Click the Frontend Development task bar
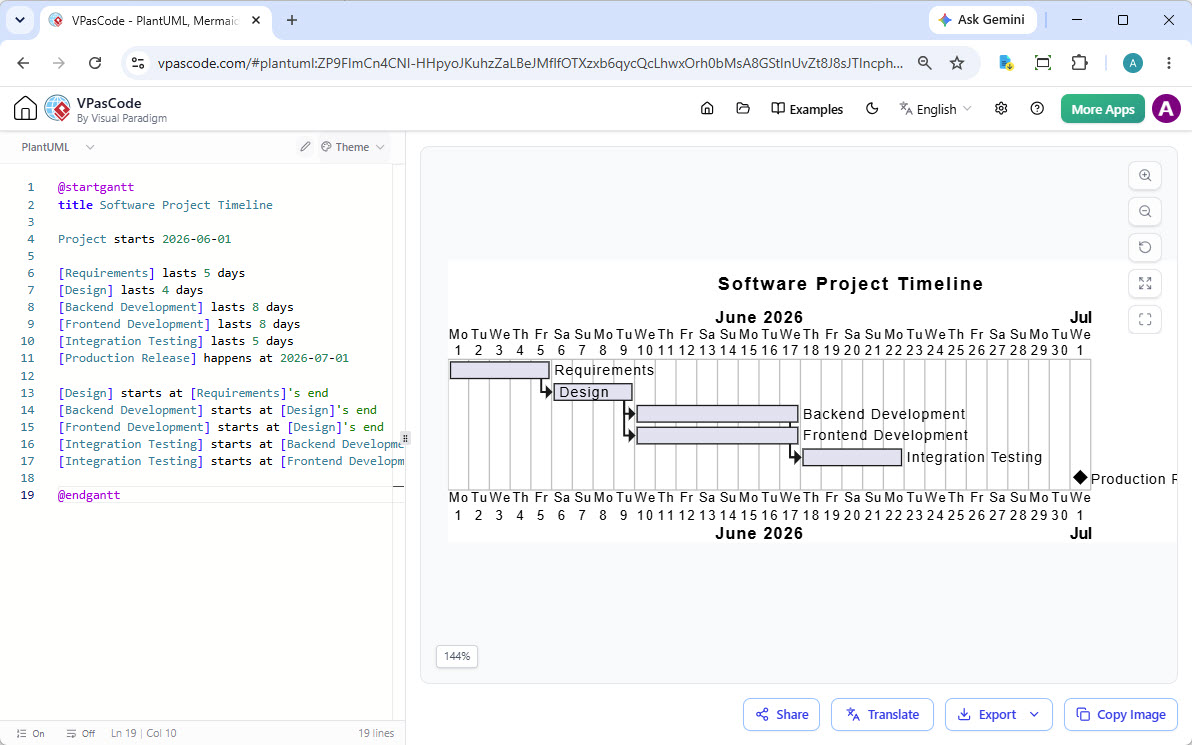Screen dimensions: 1192x745 (718, 436)
